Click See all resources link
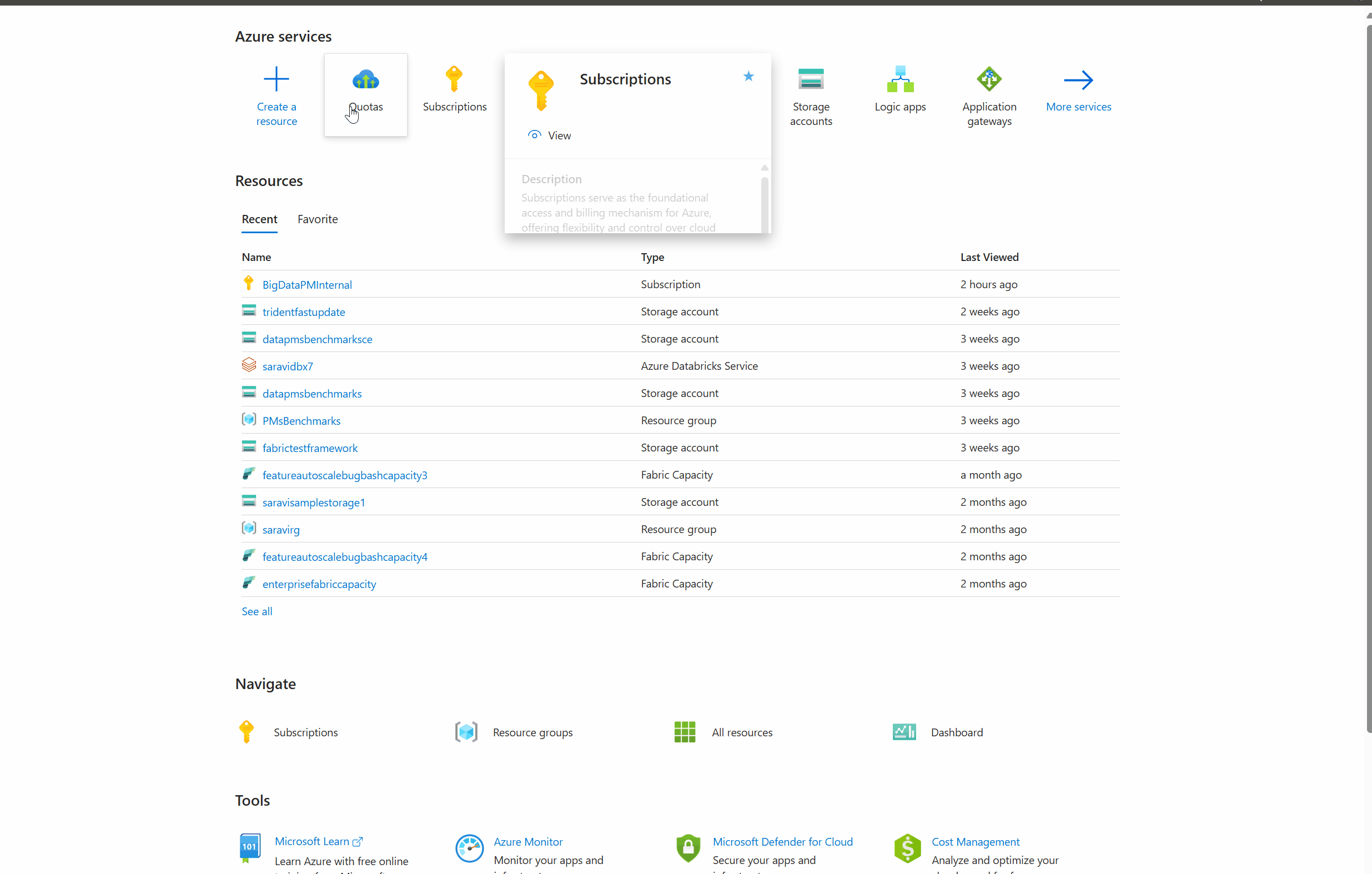The width and height of the screenshot is (1372, 874). (257, 611)
